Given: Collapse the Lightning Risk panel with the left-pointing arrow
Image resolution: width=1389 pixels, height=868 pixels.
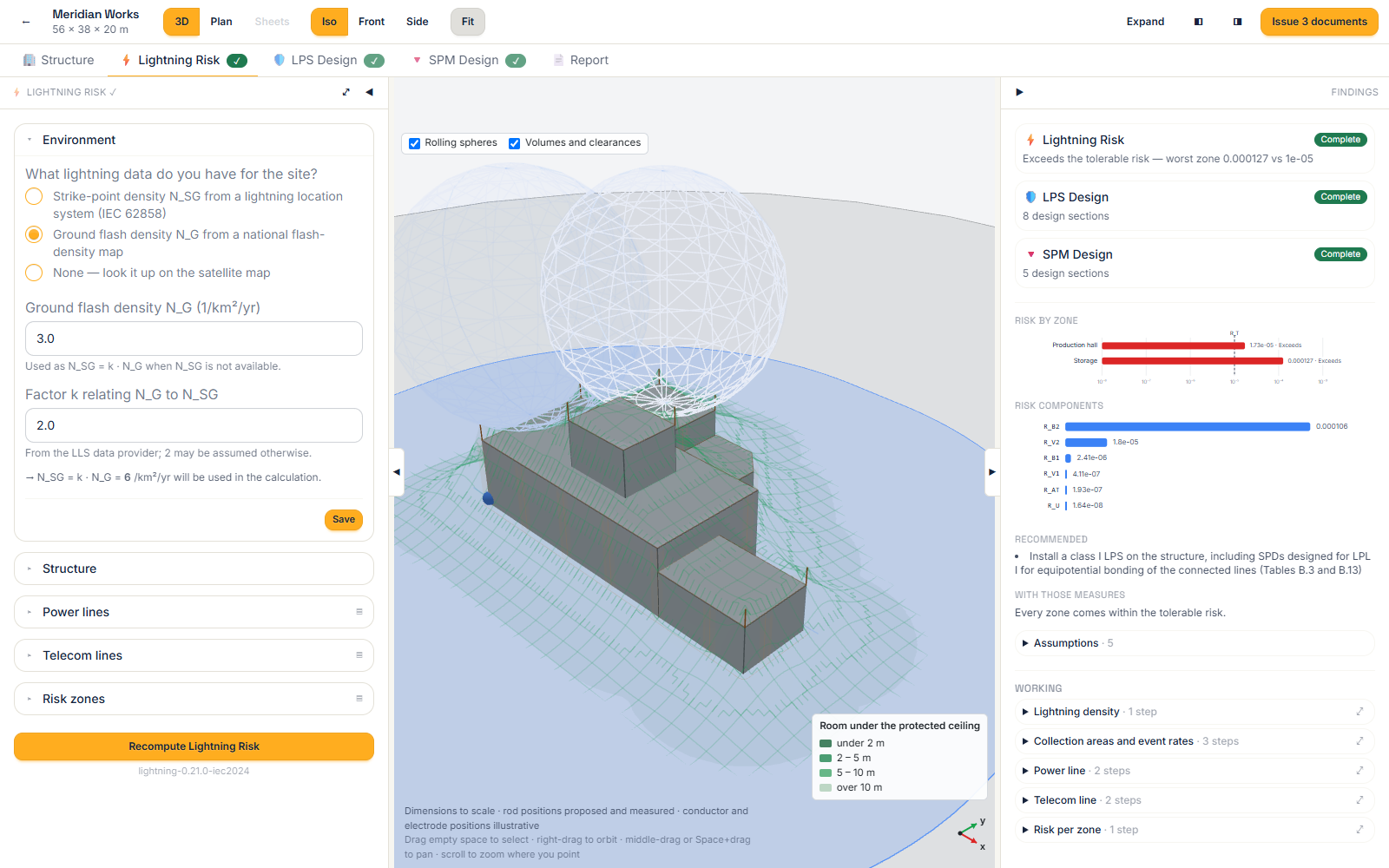Looking at the screenshot, I should click(x=370, y=92).
